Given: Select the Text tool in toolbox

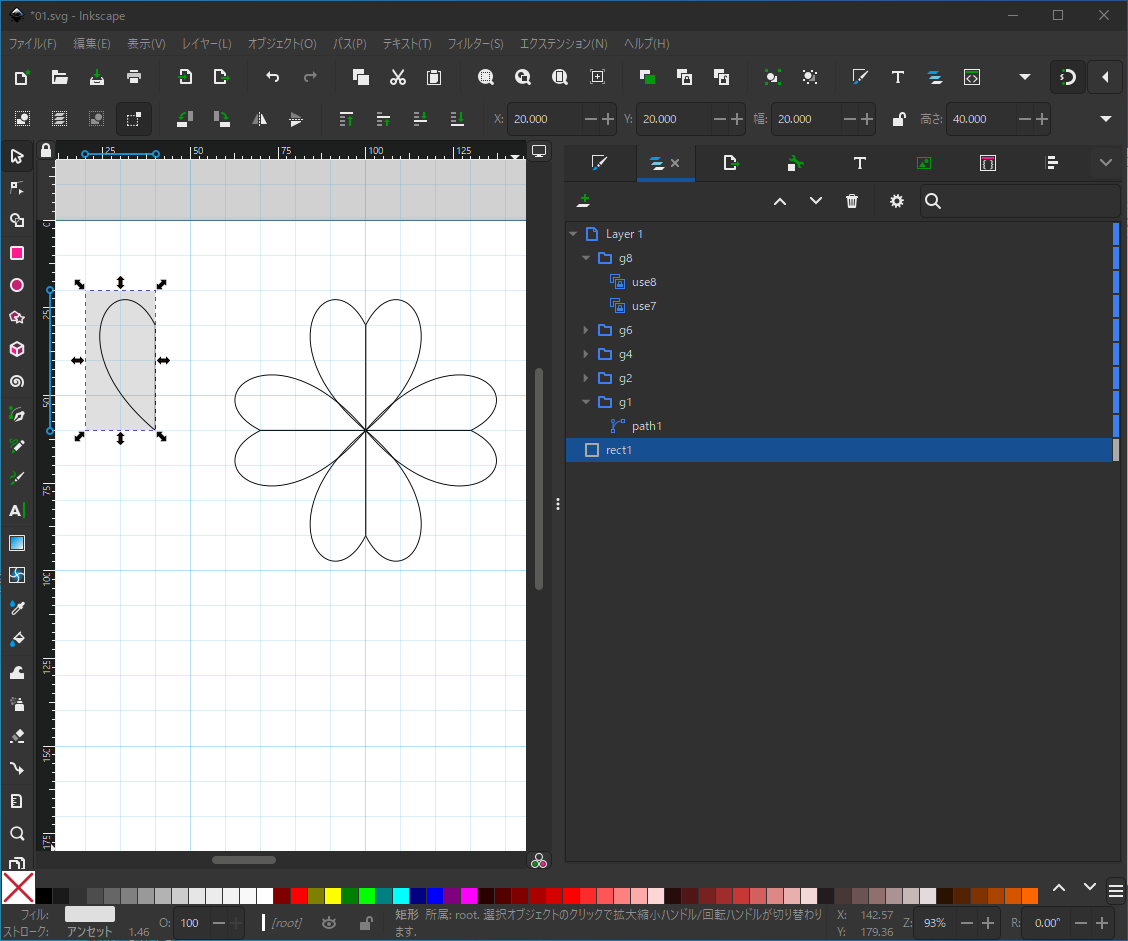Looking at the screenshot, I should tap(17, 511).
